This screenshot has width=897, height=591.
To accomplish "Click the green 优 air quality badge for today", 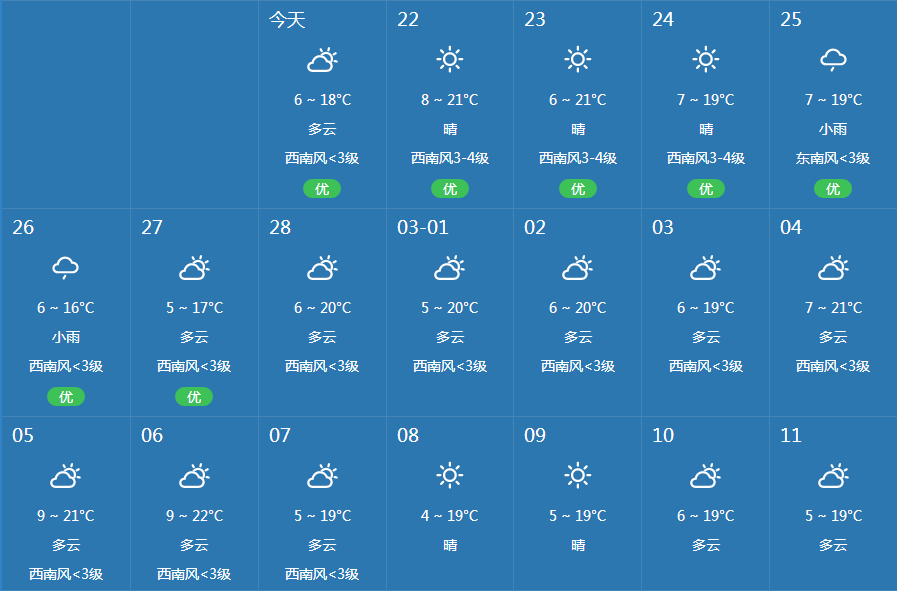I will tap(322, 189).
